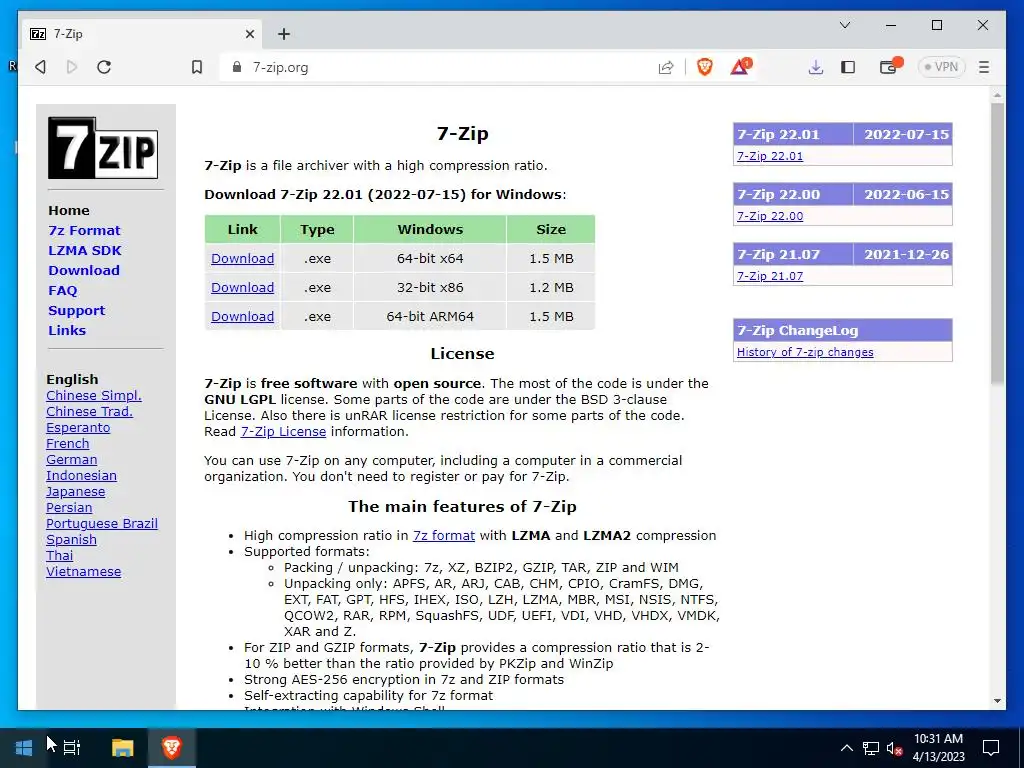The image size is (1024, 768).
Task: Open the Brave Wallet icon
Action: 890,66
